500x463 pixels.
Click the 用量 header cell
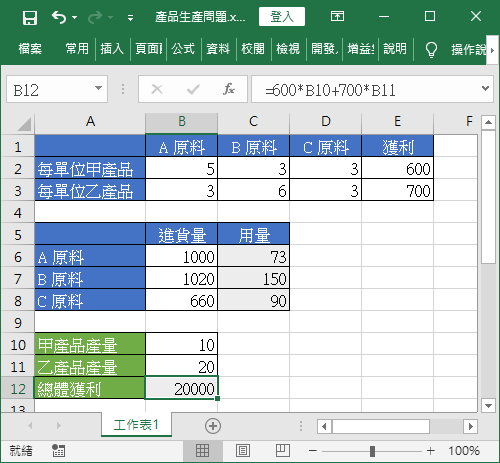tap(254, 234)
